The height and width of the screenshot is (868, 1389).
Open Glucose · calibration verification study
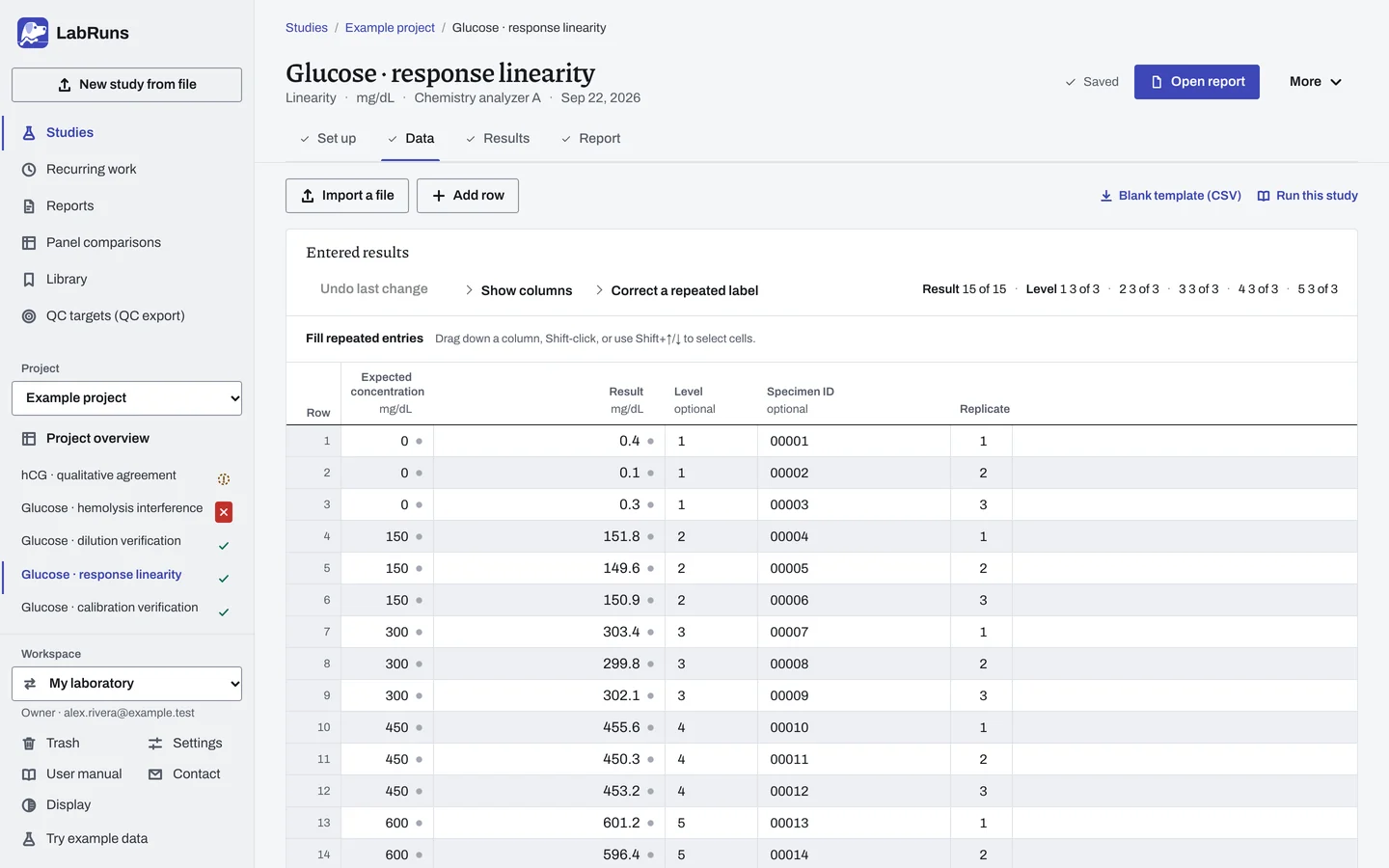point(110,608)
